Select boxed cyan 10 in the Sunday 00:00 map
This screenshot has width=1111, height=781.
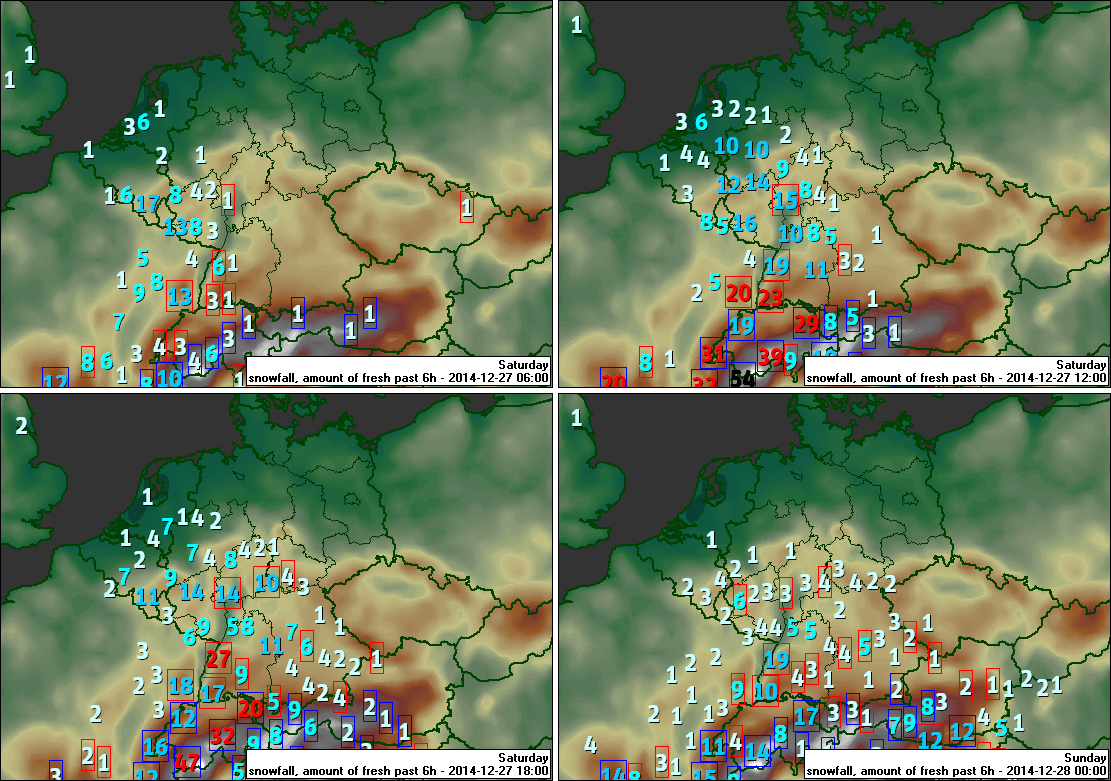coord(765,690)
